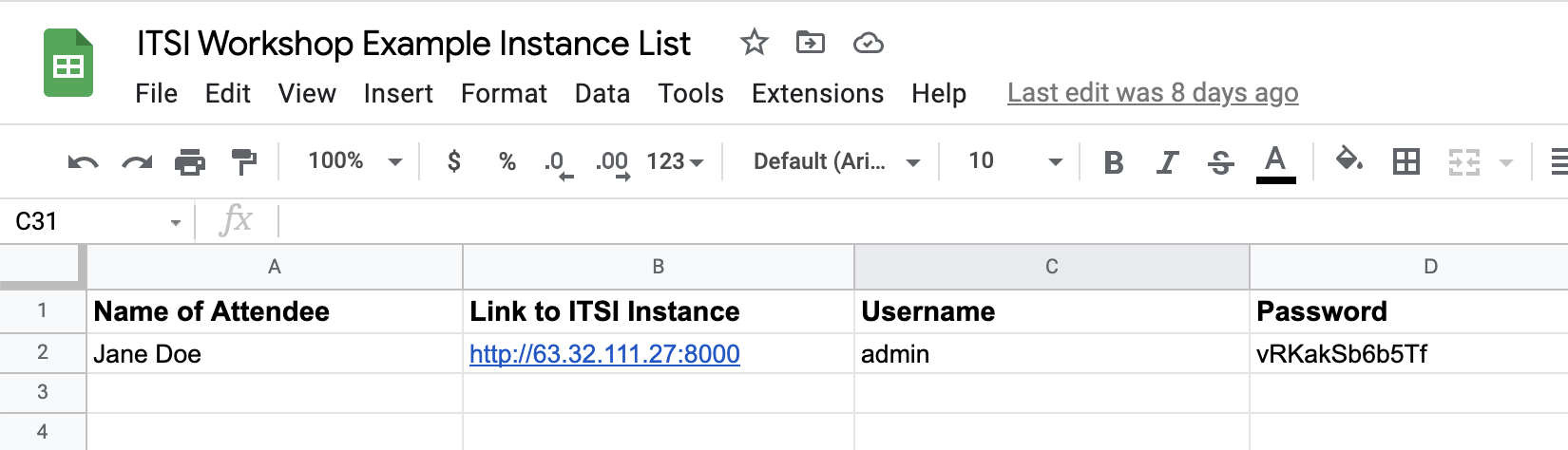The width and height of the screenshot is (1568, 450).
Task: Click the select-all corner box
Action: coord(43,267)
